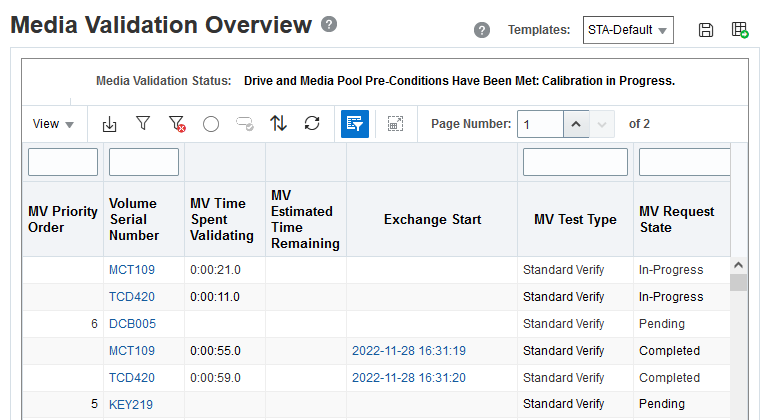Save the template with floppy disk icon
Image resolution: width=770 pixels, height=420 pixels.
(706, 30)
